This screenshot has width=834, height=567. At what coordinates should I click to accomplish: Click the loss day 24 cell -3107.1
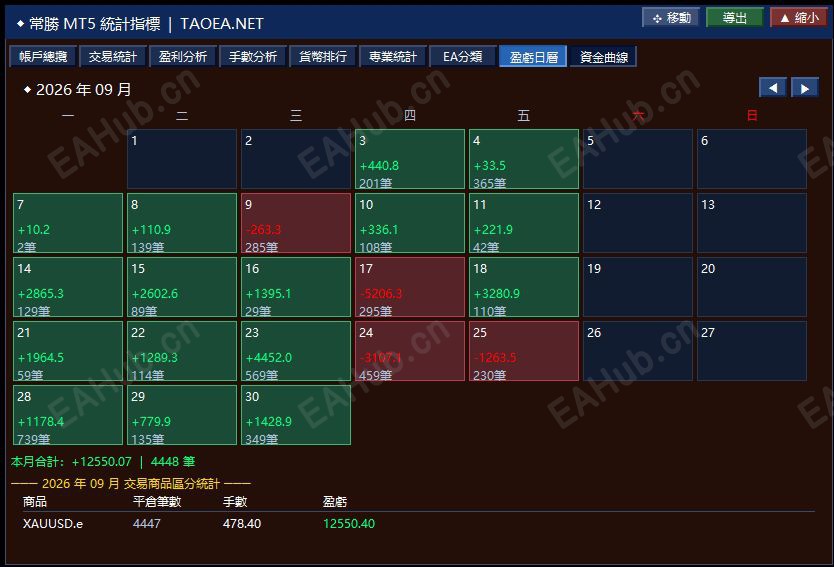click(410, 351)
